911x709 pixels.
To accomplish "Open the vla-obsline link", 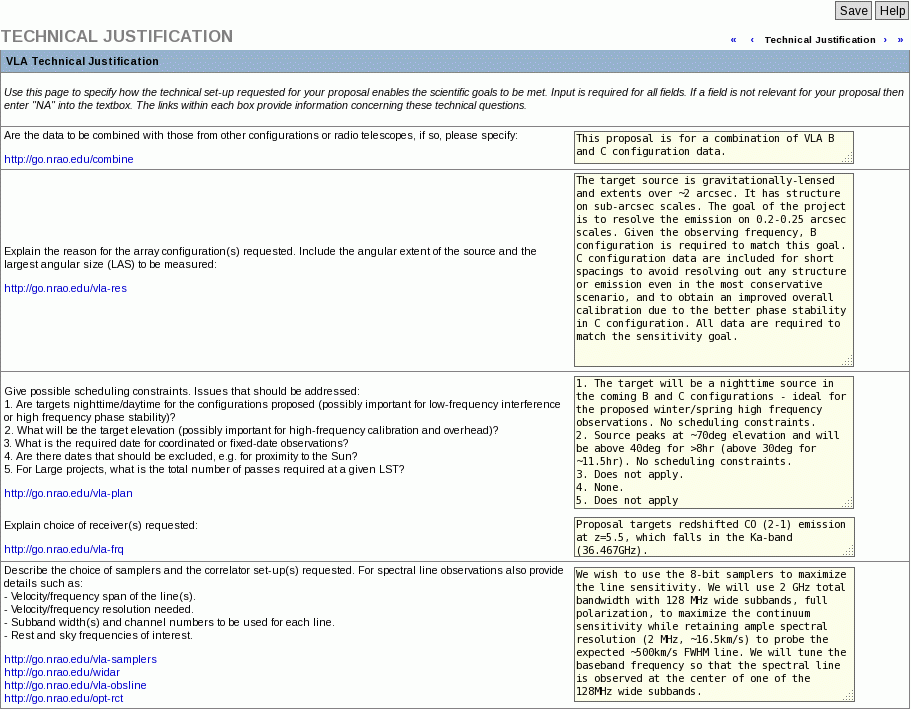I will pos(74,685).
